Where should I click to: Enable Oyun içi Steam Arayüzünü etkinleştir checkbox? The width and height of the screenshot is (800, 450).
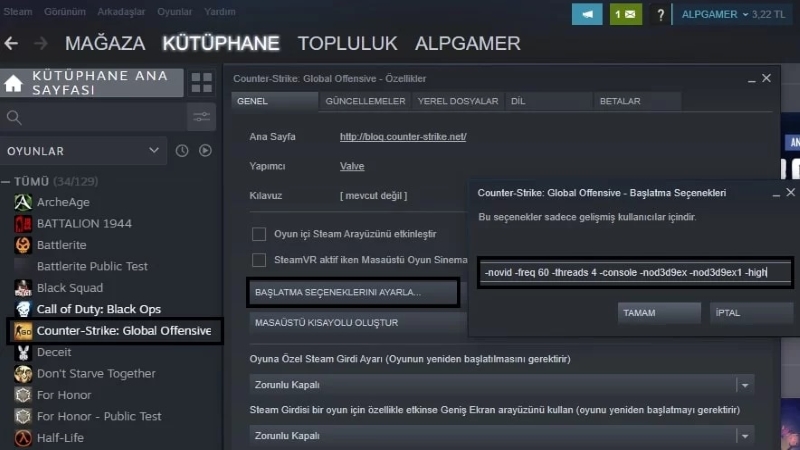pyautogui.click(x=259, y=234)
